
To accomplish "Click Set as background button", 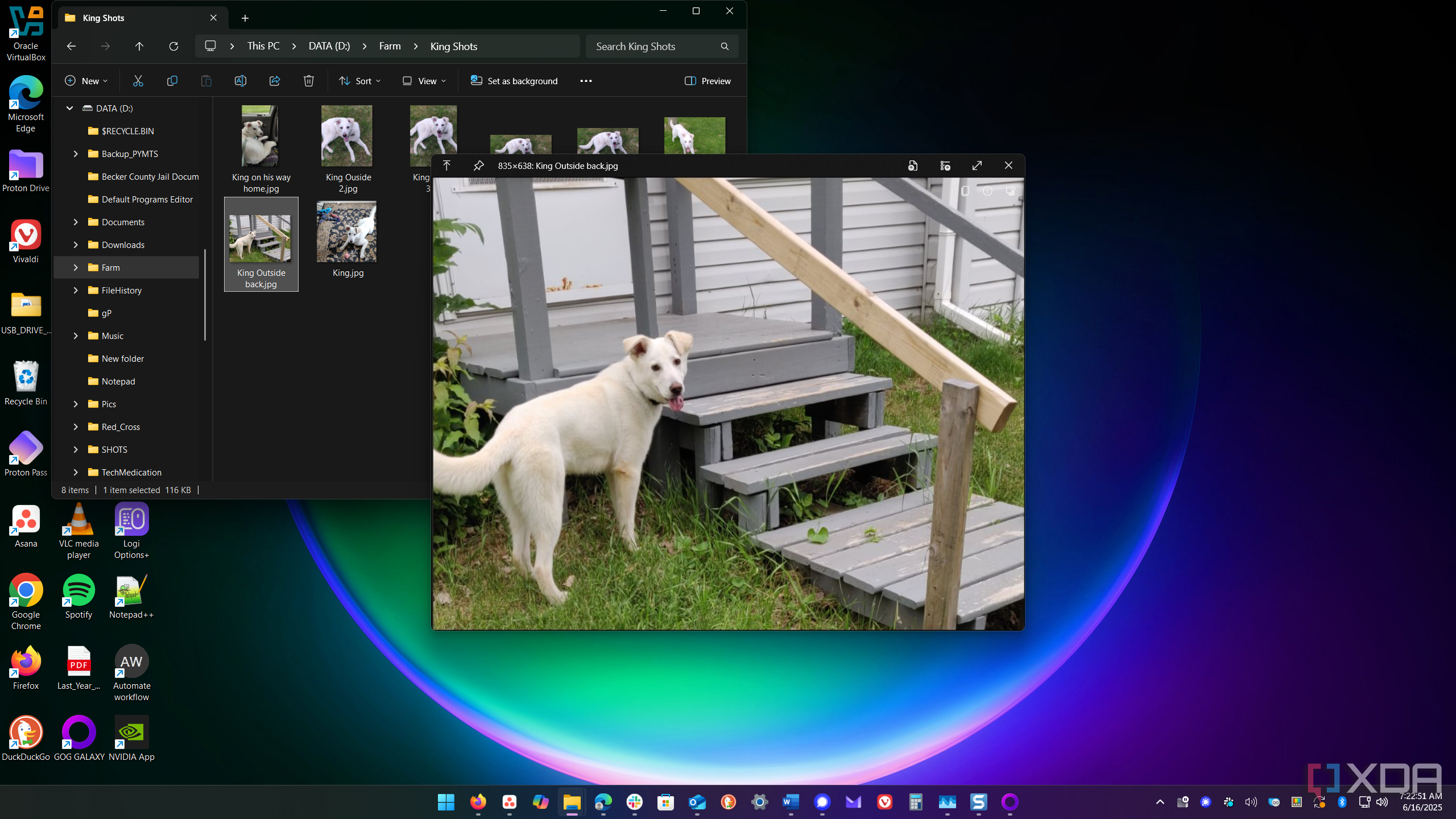I will [514, 81].
